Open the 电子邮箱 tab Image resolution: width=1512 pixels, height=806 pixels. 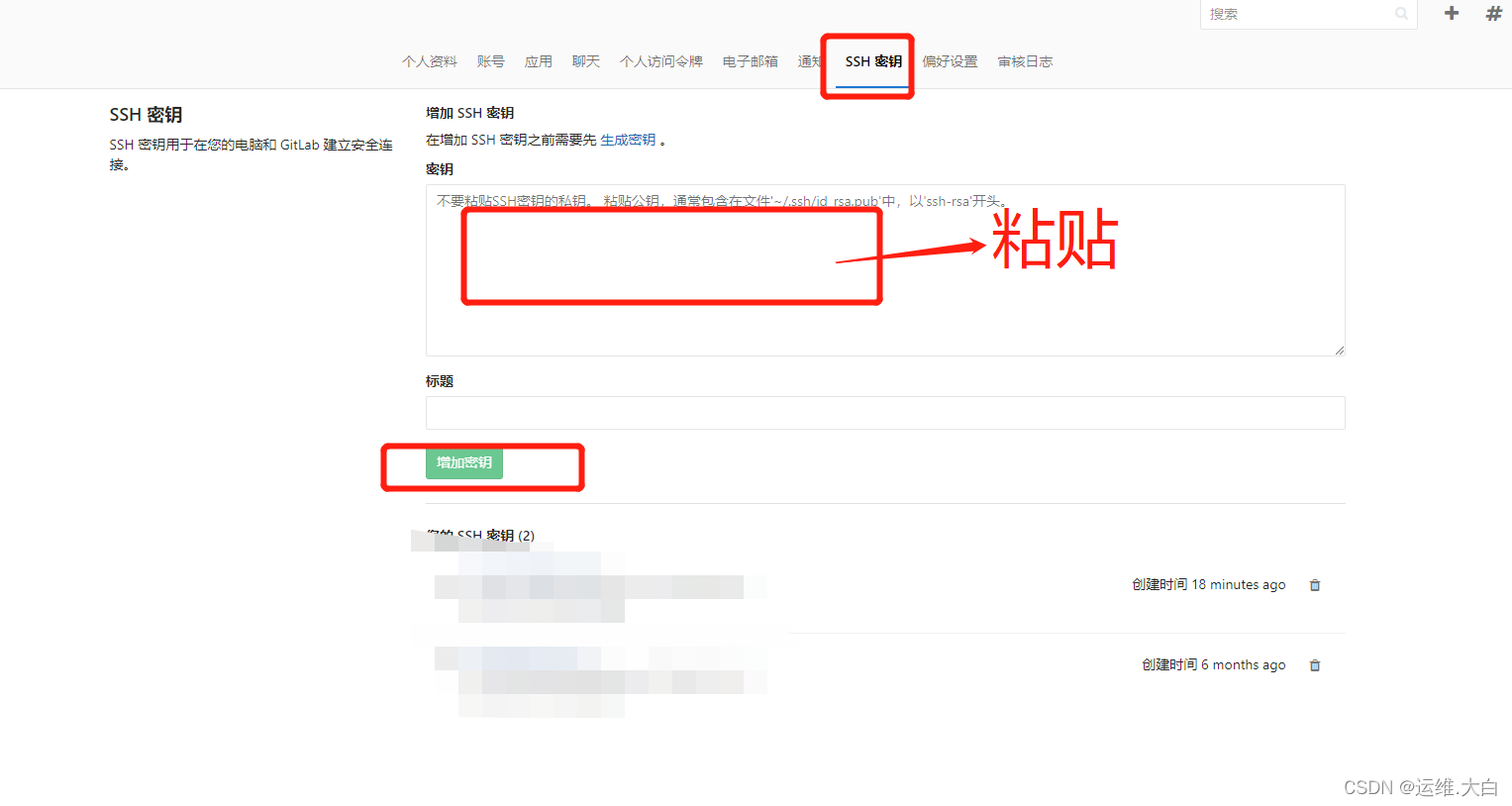click(x=749, y=60)
